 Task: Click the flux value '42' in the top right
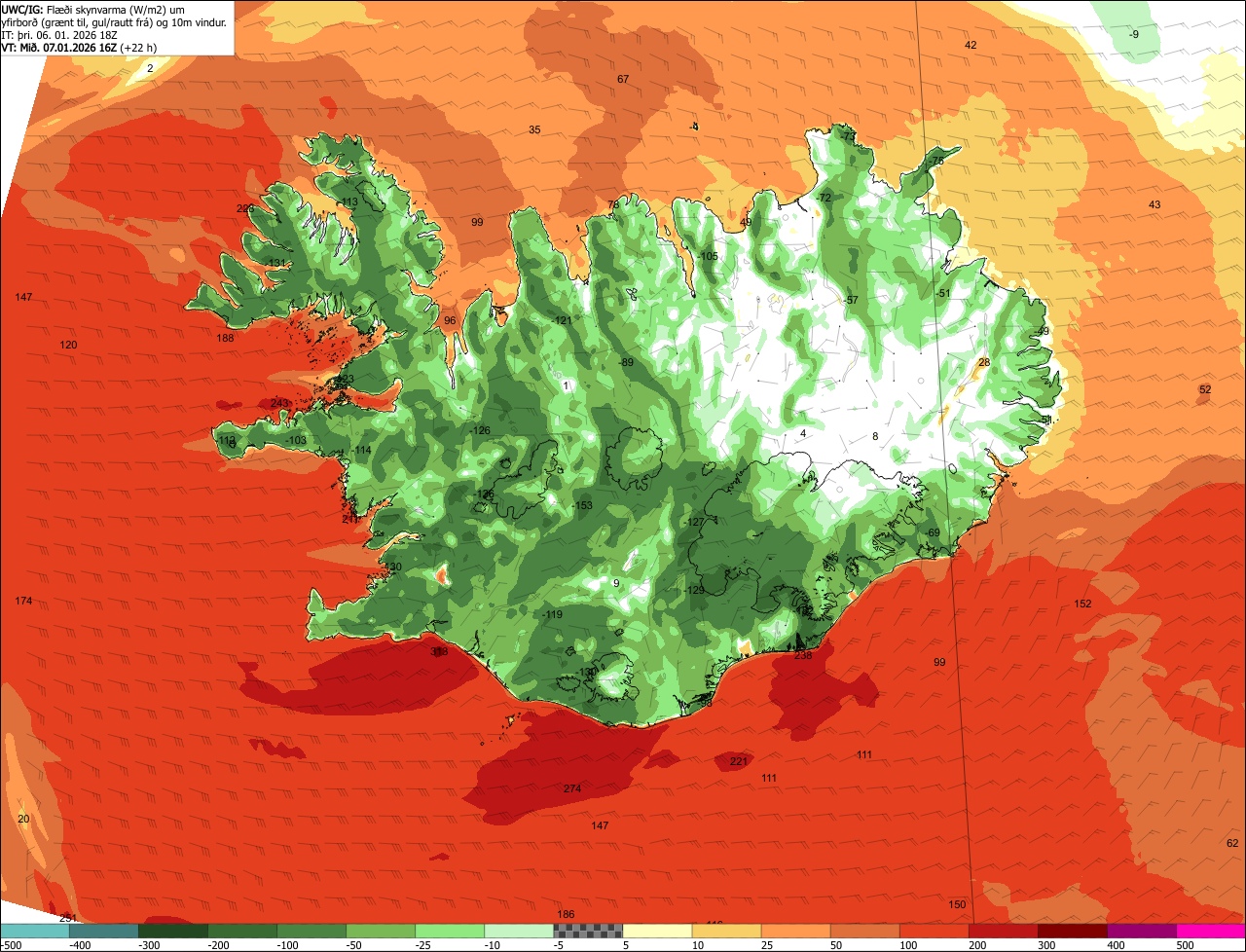pyautogui.click(x=971, y=45)
